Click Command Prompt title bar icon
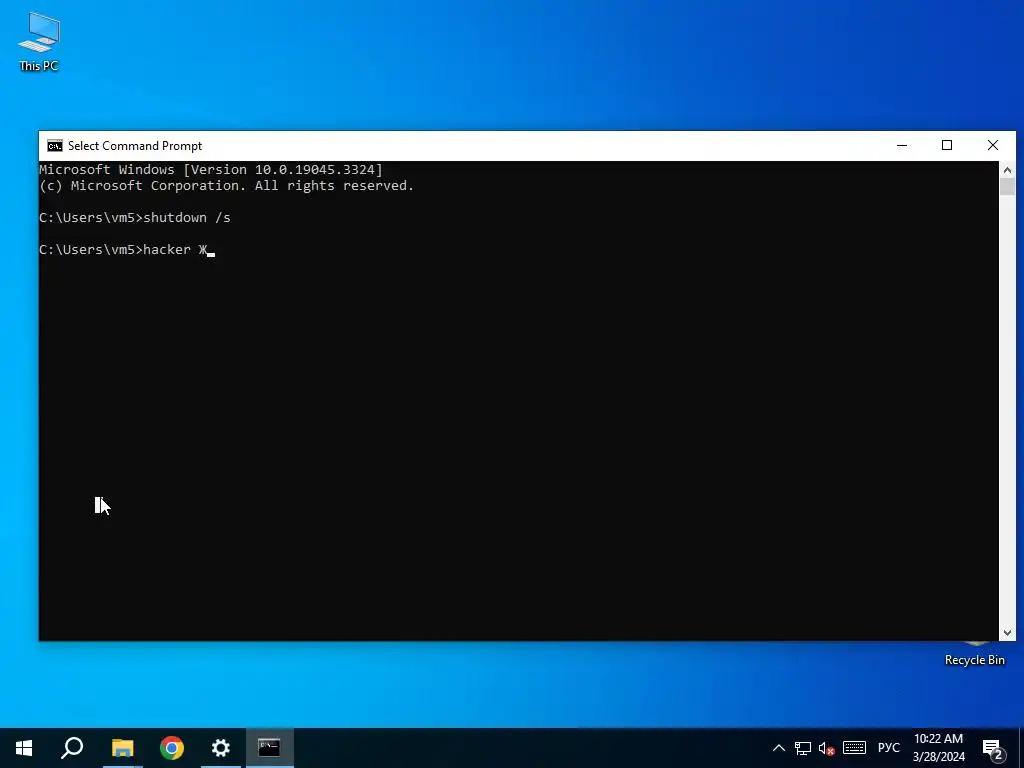Screen dimensions: 1024x768 click(55, 146)
